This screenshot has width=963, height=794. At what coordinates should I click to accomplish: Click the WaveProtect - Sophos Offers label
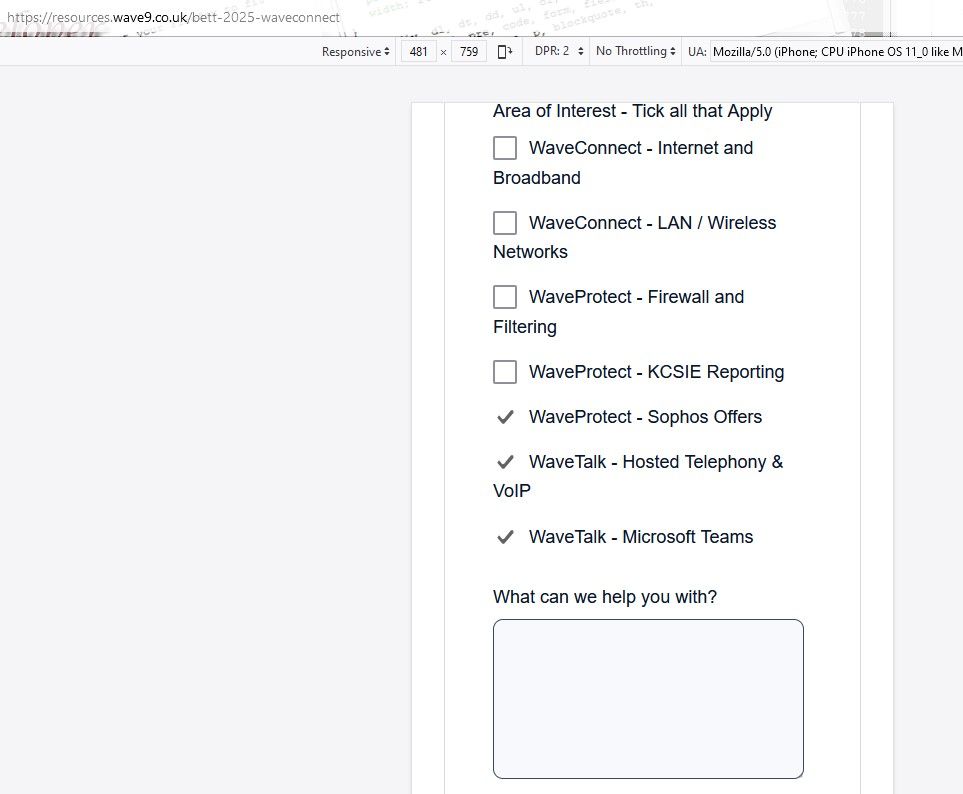(645, 417)
